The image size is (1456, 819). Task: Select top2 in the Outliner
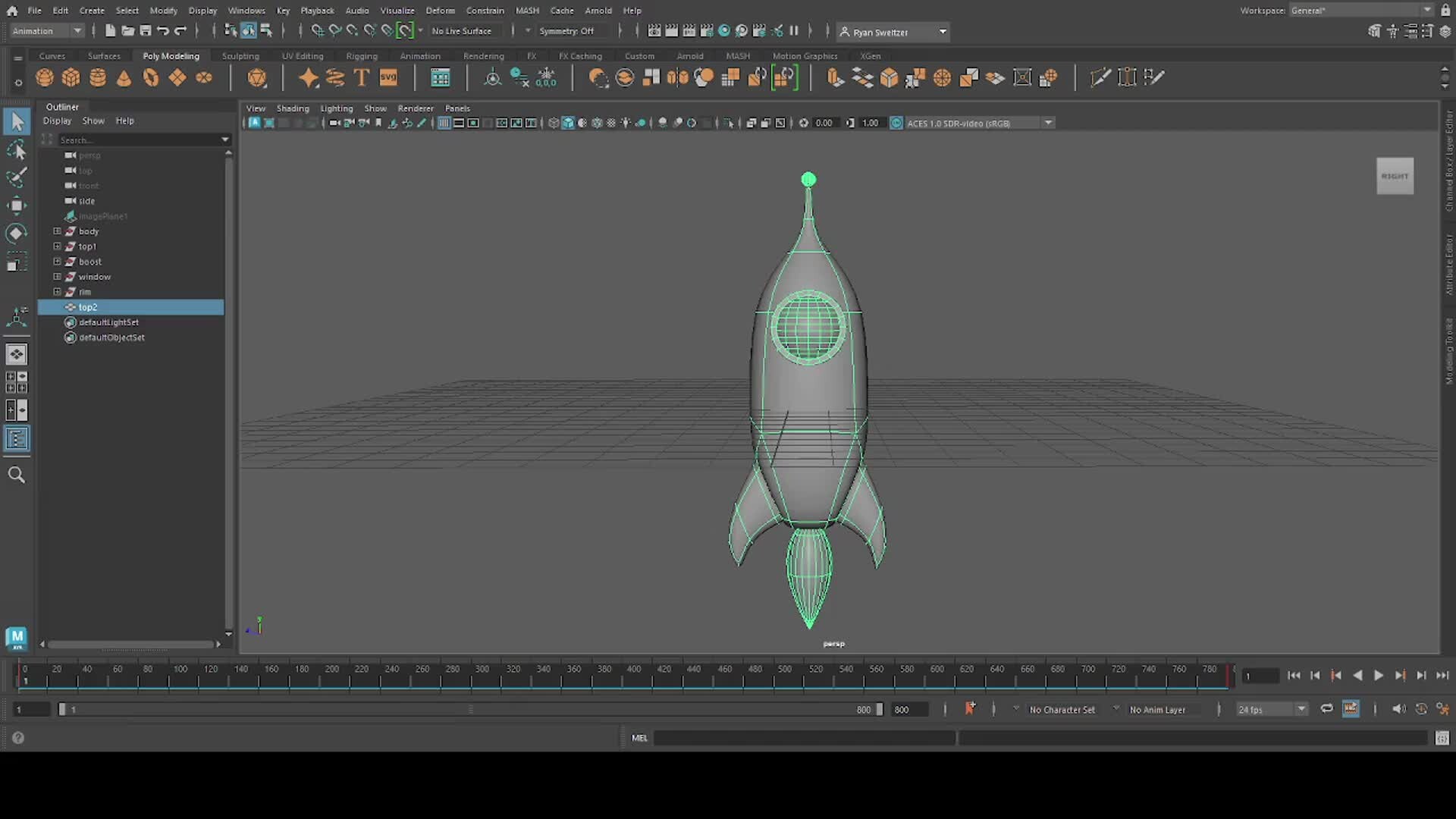tap(87, 306)
